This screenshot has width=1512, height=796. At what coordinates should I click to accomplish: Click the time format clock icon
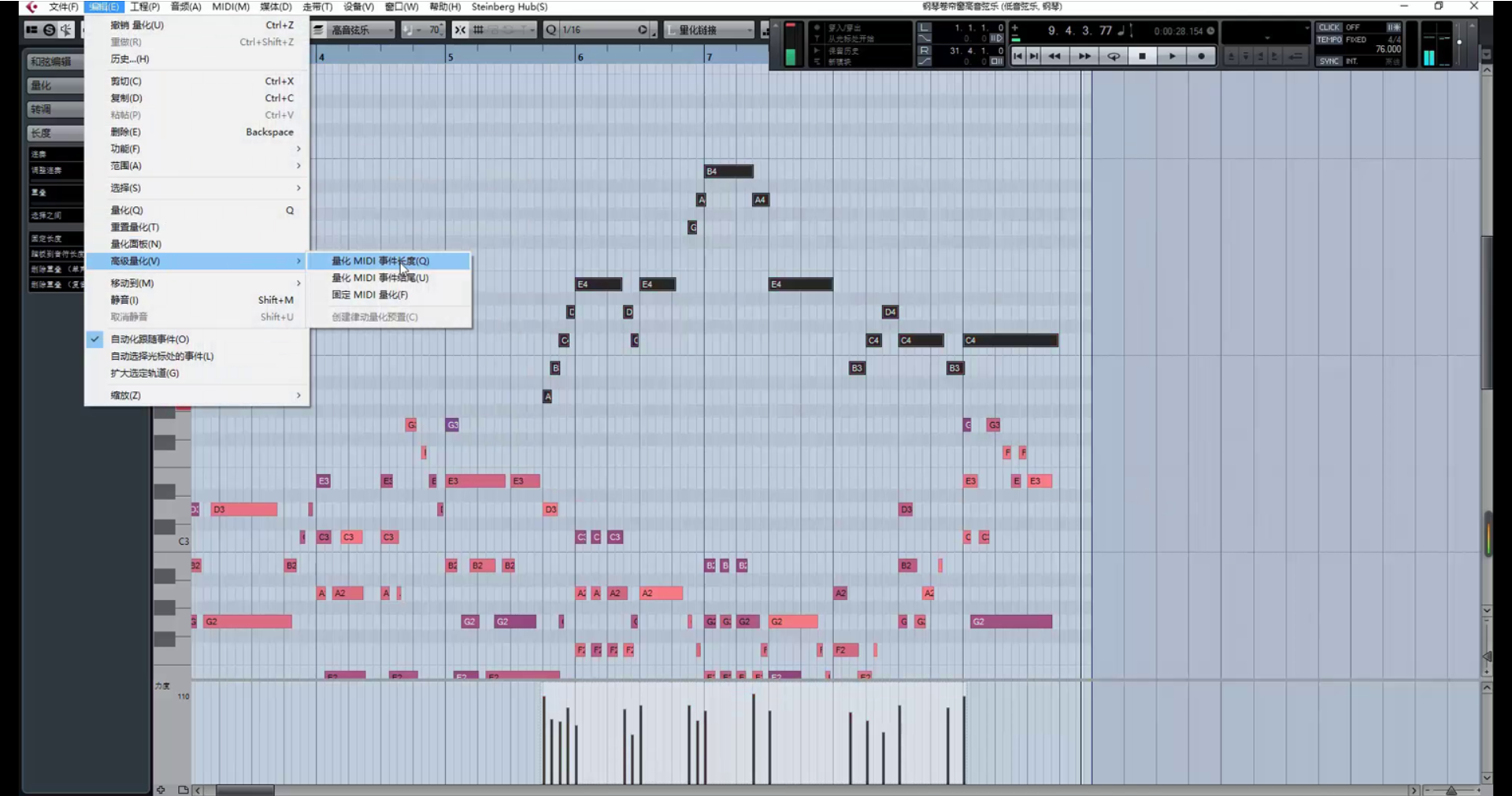pos(1210,31)
